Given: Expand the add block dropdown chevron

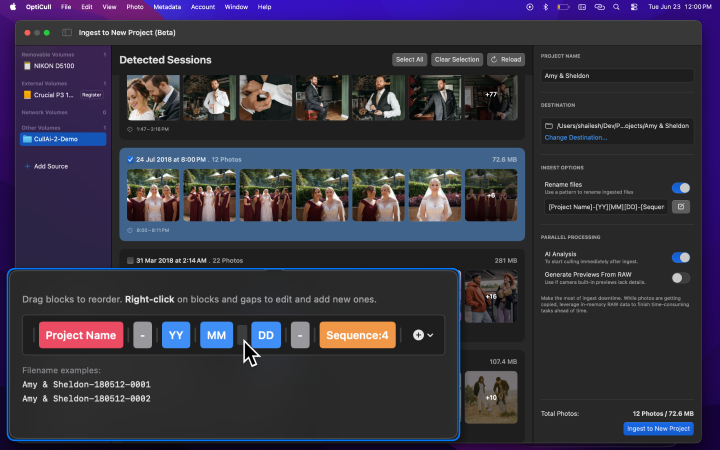Looking at the screenshot, I should [x=430, y=336].
